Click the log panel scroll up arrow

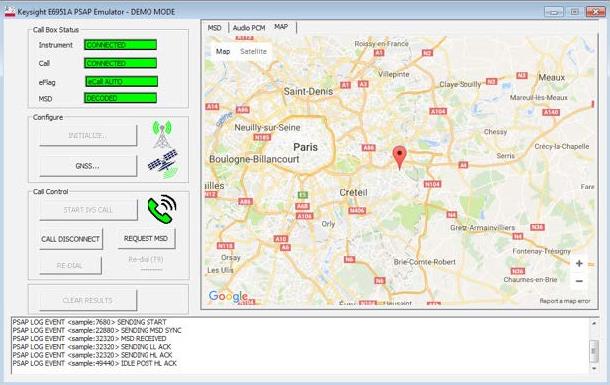pyautogui.click(x=594, y=323)
